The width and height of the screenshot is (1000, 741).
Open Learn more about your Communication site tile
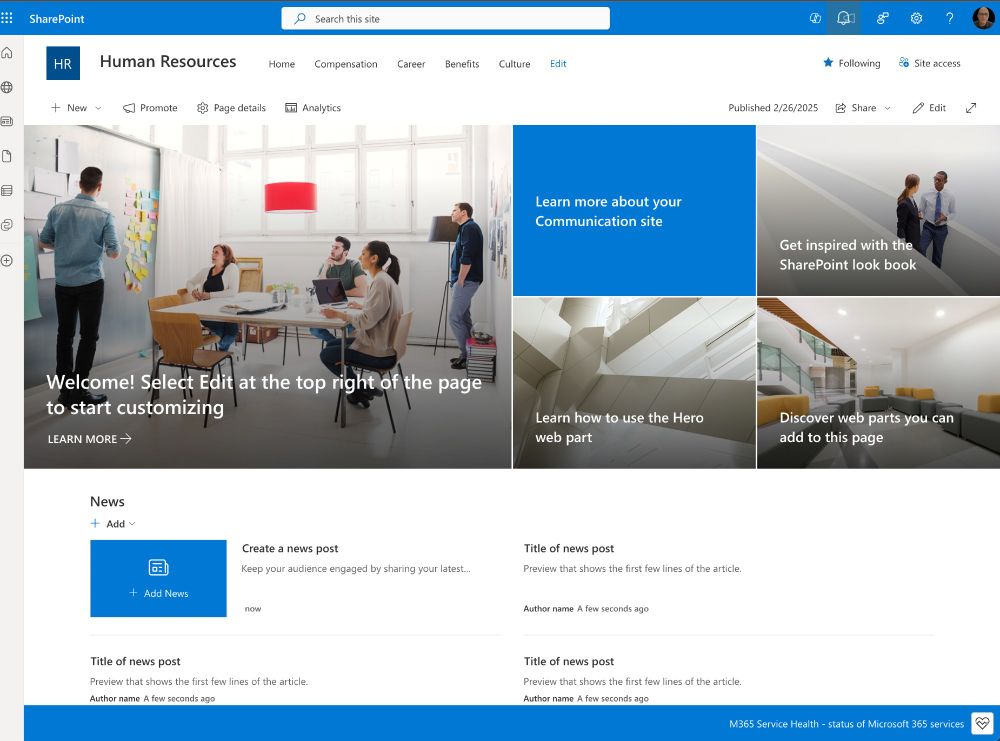(635, 210)
